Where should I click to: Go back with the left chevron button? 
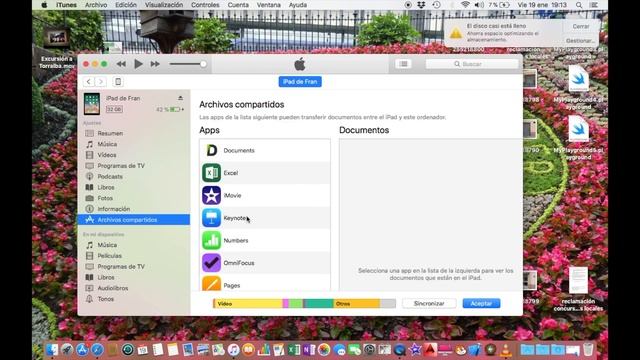[x=89, y=82]
